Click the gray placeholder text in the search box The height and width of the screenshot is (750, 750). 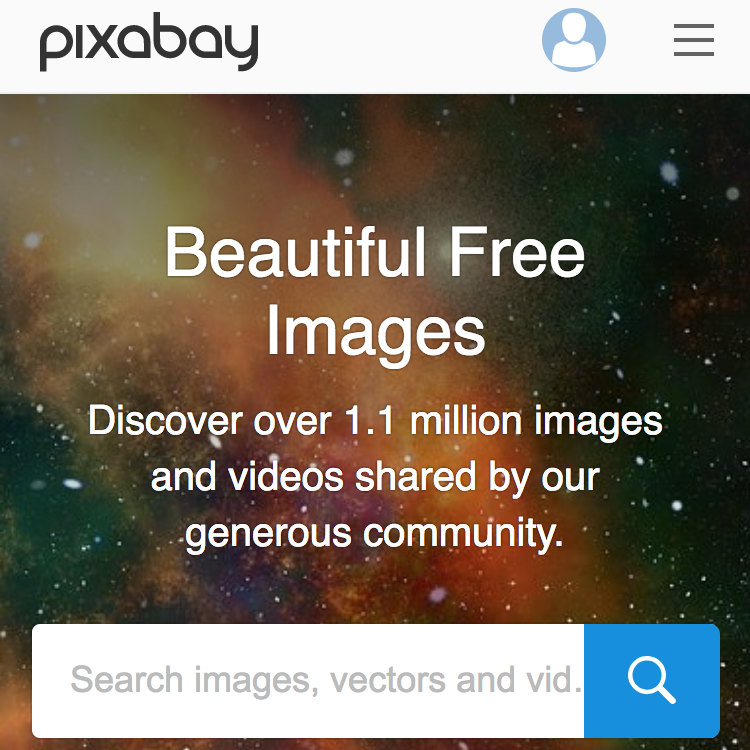[326, 680]
